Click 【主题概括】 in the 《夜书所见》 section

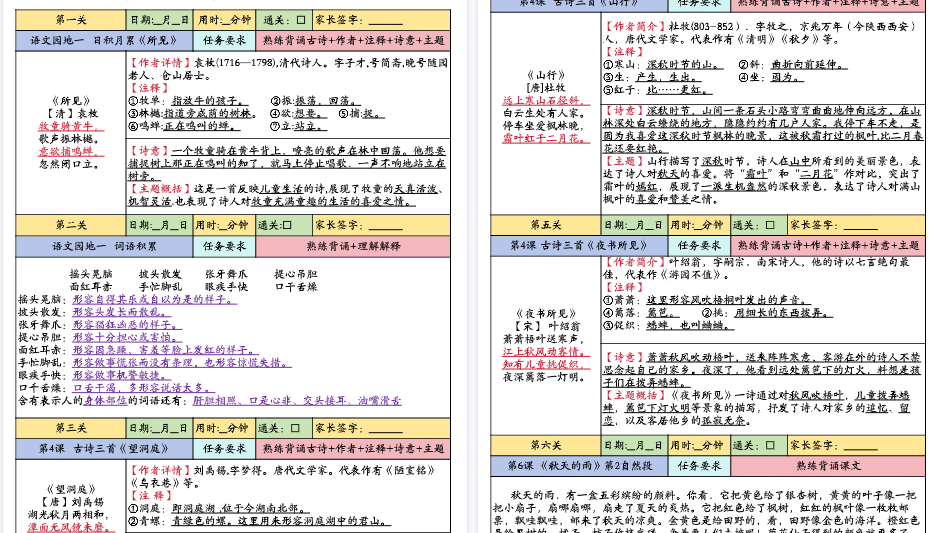pos(634,395)
